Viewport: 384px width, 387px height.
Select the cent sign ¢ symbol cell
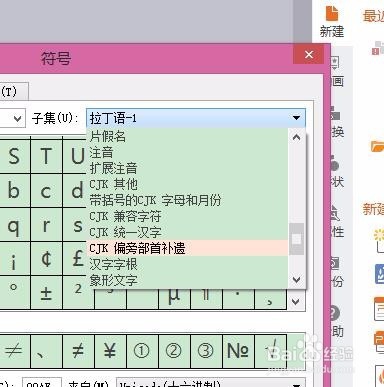[46, 259]
